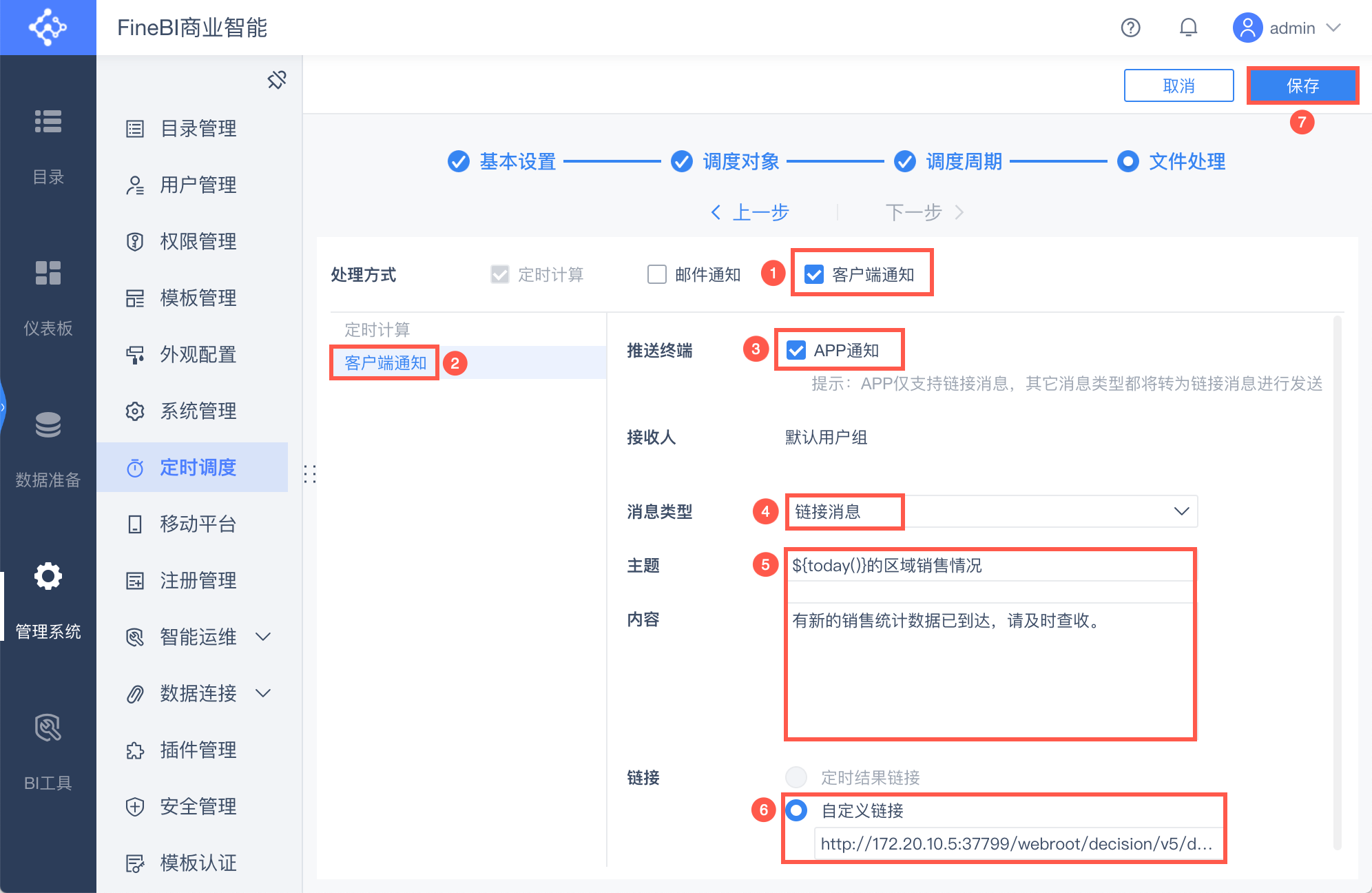Click the 目录 list icon
Image resolution: width=1372 pixels, height=893 pixels.
point(48,122)
